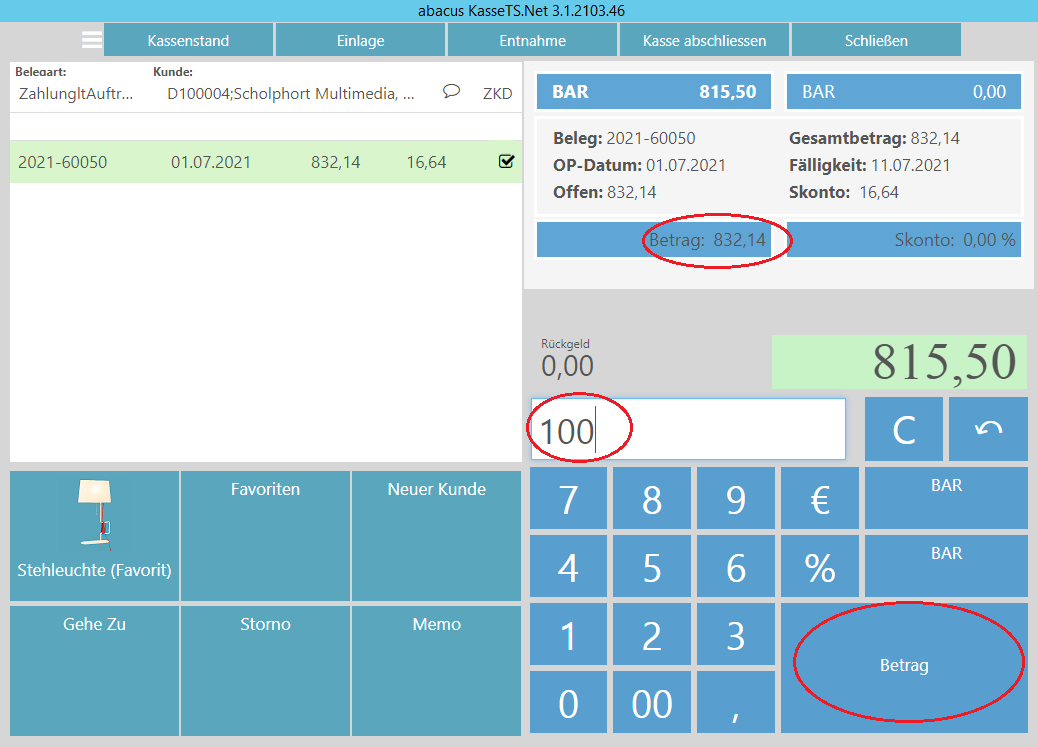Viewport: 1038px width, 747px height.
Task: Click the Neuer Kunde button
Action: pos(436,536)
